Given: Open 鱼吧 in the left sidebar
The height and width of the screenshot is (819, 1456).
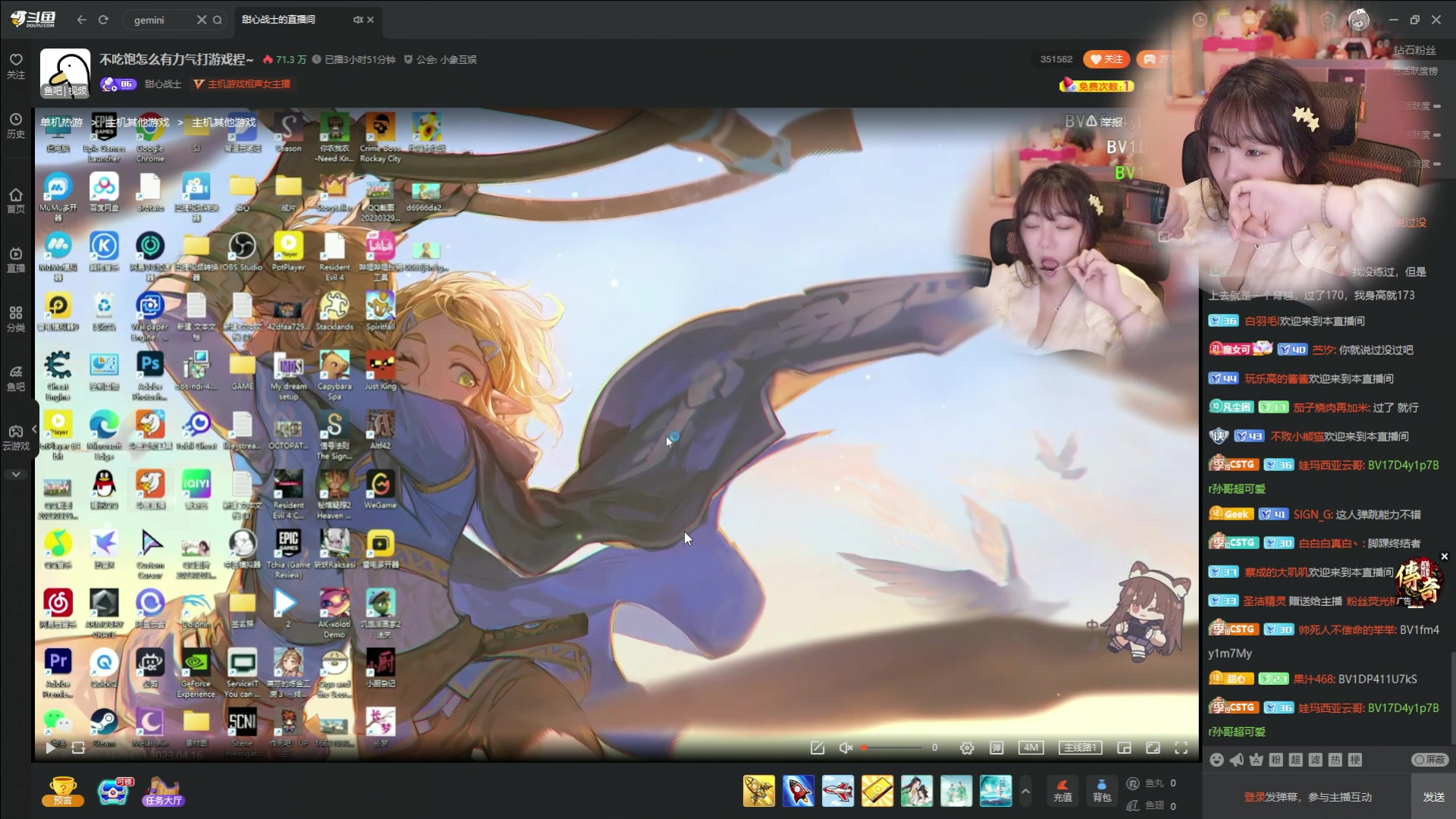Looking at the screenshot, I should pyautogui.click(x=16, y=378).
